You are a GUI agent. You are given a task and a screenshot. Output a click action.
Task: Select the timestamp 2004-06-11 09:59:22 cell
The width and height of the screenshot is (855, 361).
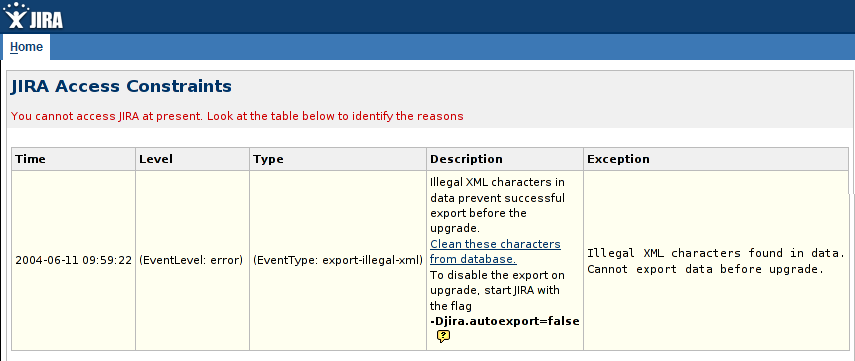pos(74,261)
